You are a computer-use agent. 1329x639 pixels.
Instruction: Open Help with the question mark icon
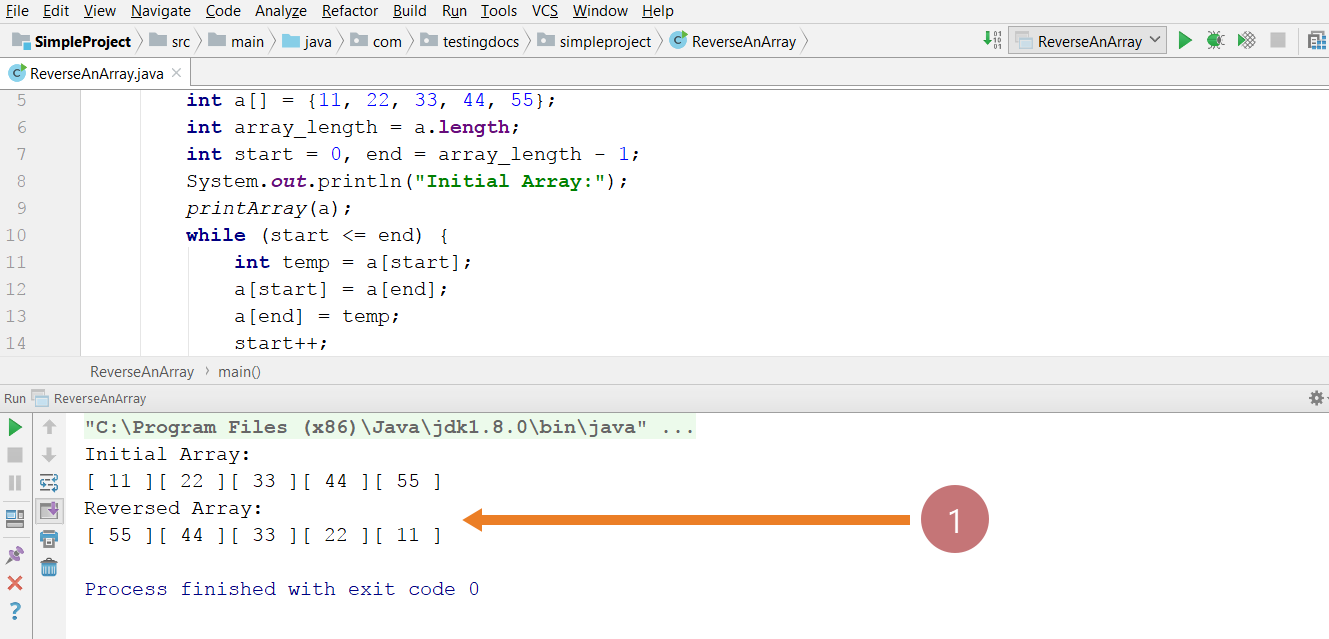pos(15,610)
